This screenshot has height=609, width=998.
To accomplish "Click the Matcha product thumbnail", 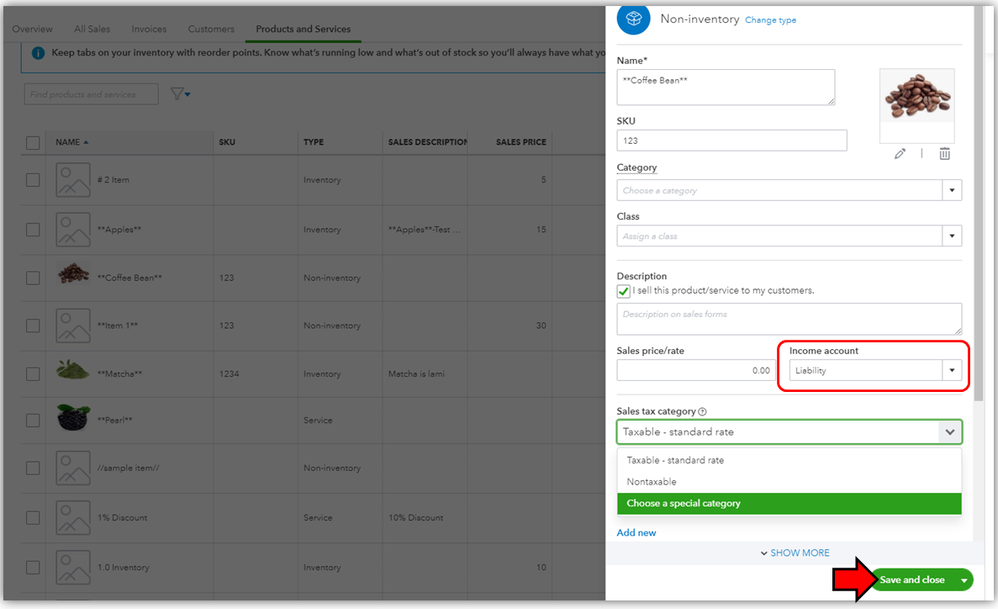I will pyautogui.click(x=72, y=371).
